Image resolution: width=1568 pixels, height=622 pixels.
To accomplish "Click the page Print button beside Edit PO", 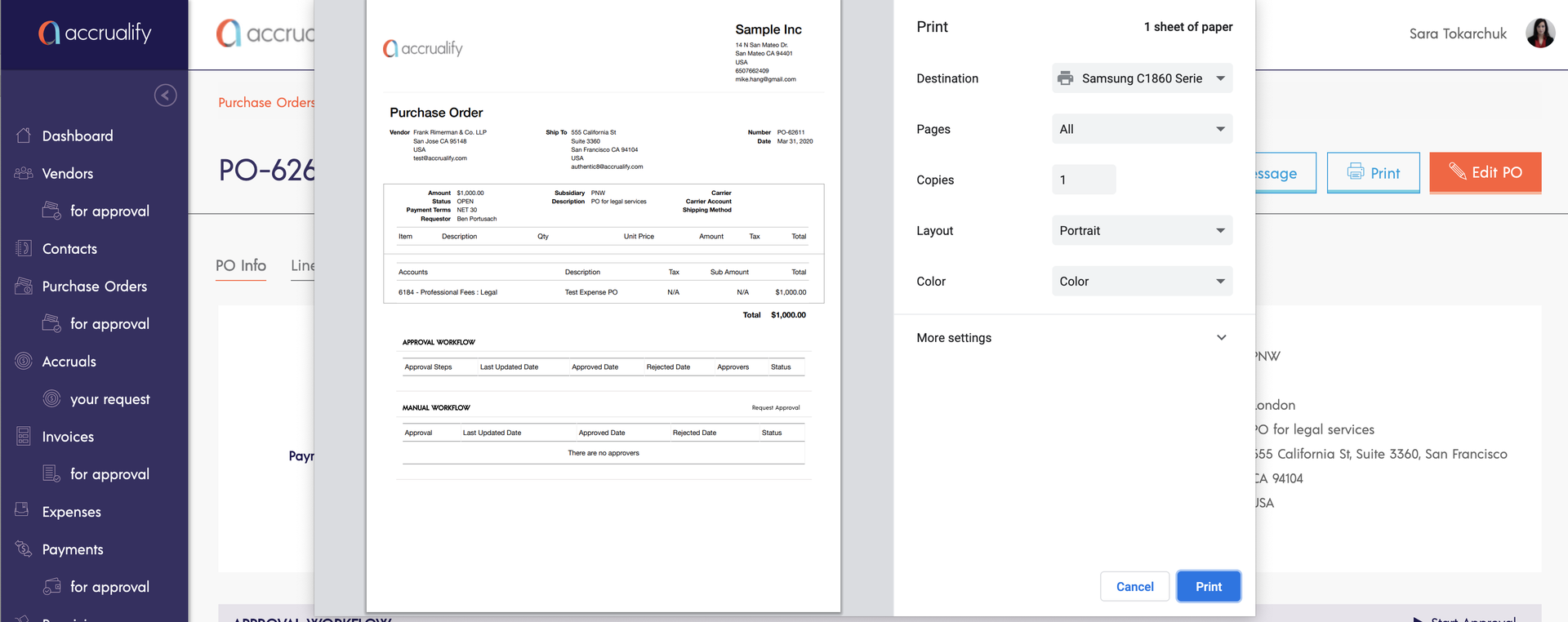I will click(1374, 172).
